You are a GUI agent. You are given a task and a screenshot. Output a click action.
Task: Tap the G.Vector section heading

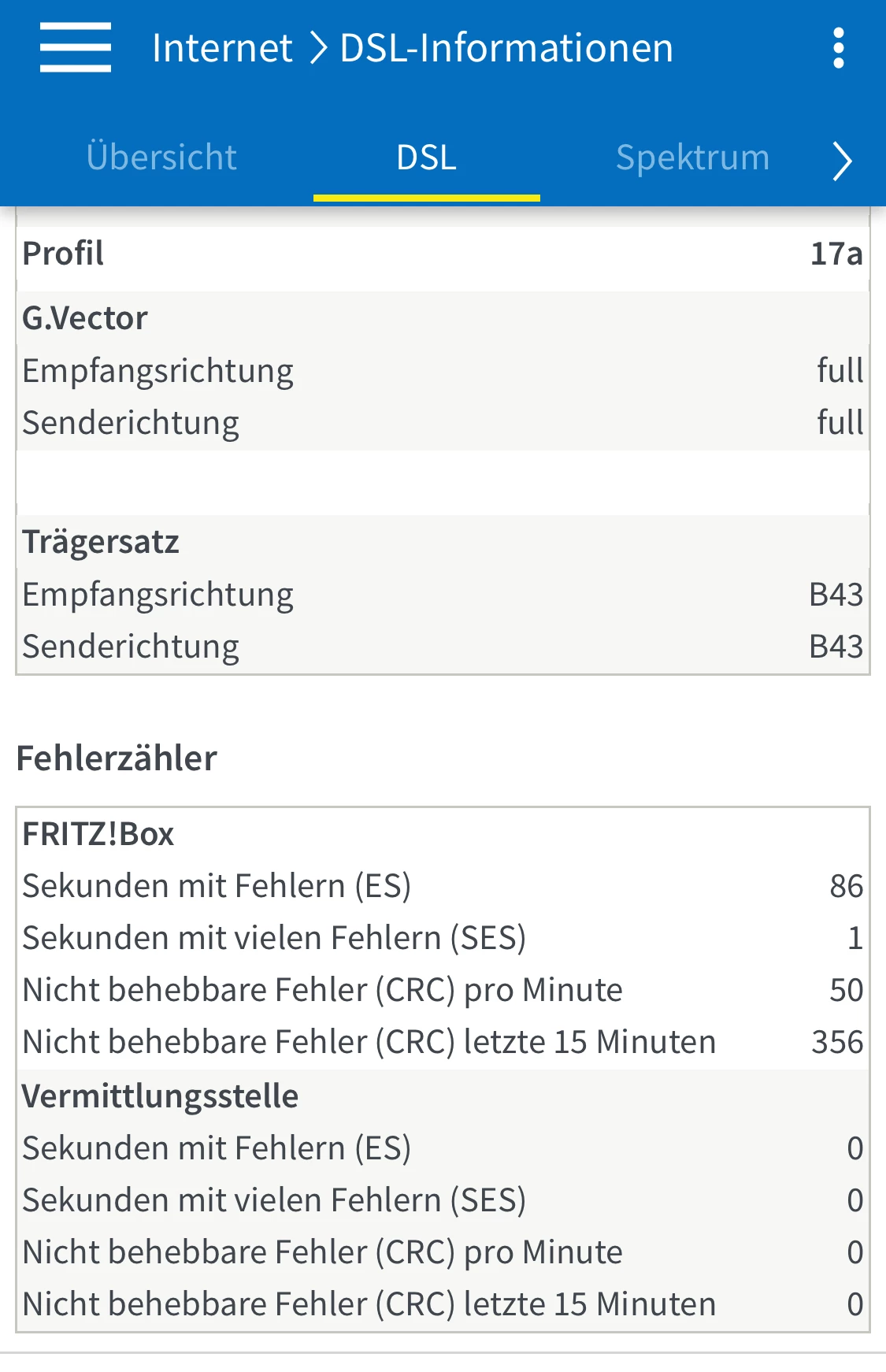coord(85,318)
